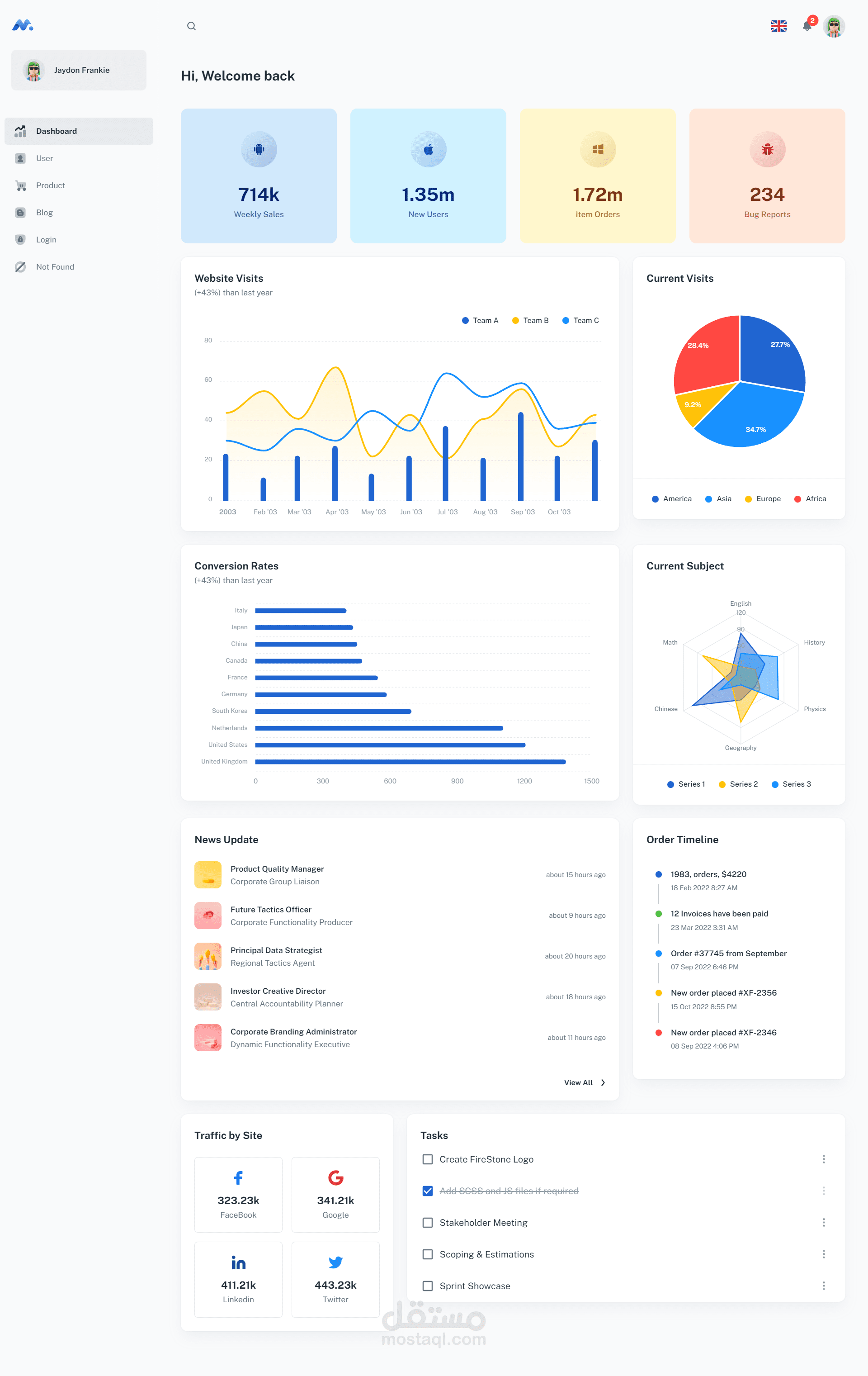Uncheck Add SCSS and JS files task
868x1376 pixels.
click(x=427, y=1191)
